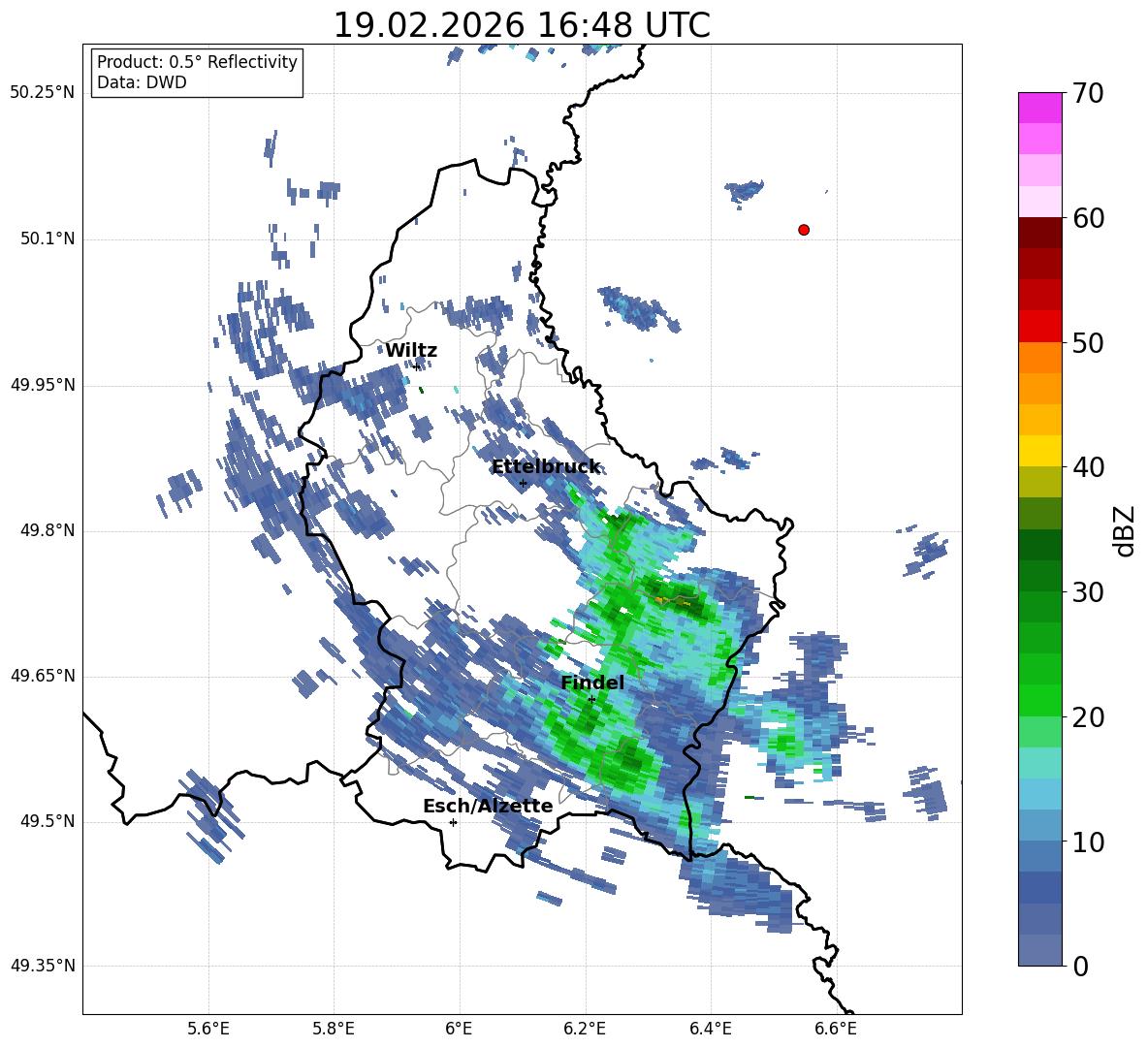The width and height of the screenshot is (1148, 1048).
Task: Click the Findel location label
Action: pos(592,683)
